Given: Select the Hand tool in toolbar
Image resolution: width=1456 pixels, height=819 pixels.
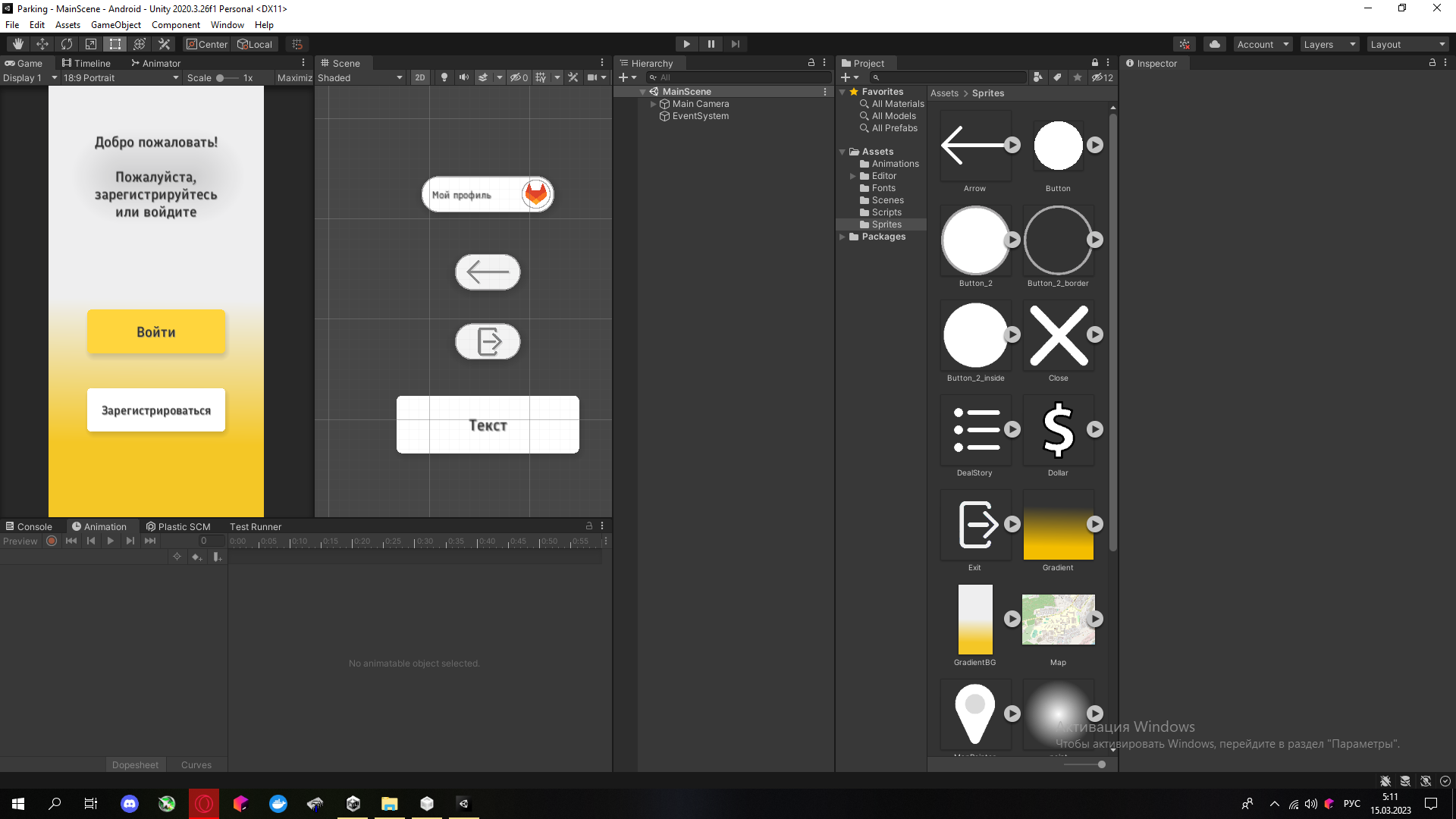Looking at the screenshot, I should tap(18, 44).
